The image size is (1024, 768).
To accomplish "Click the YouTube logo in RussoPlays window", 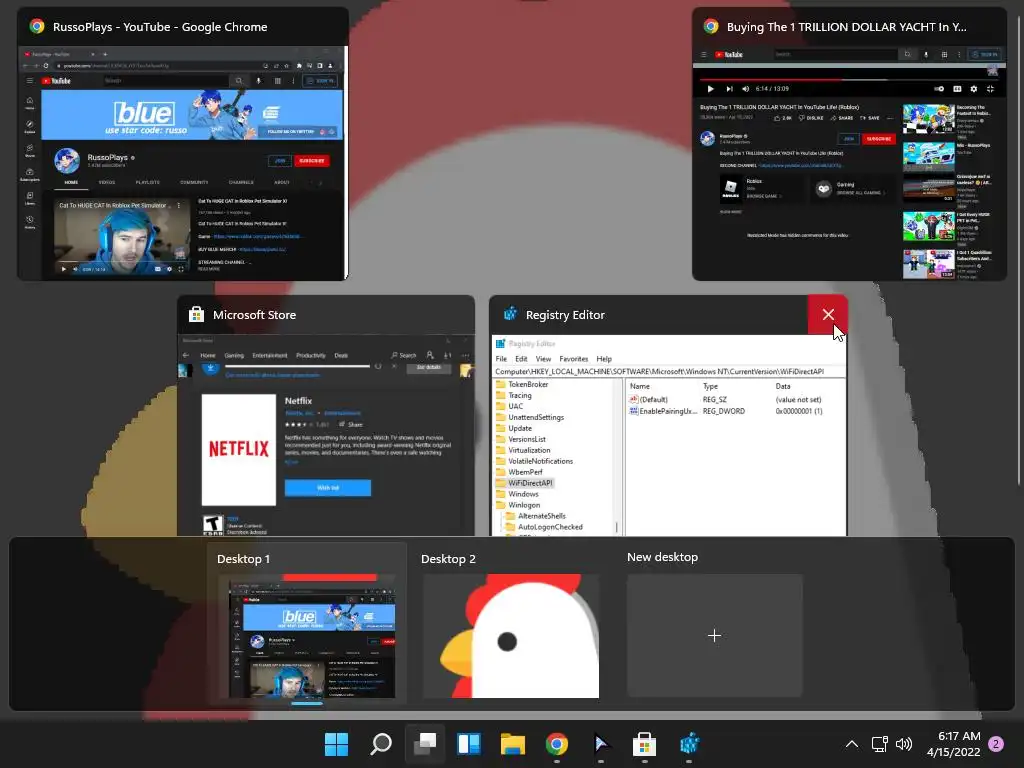I will [57, 81].
